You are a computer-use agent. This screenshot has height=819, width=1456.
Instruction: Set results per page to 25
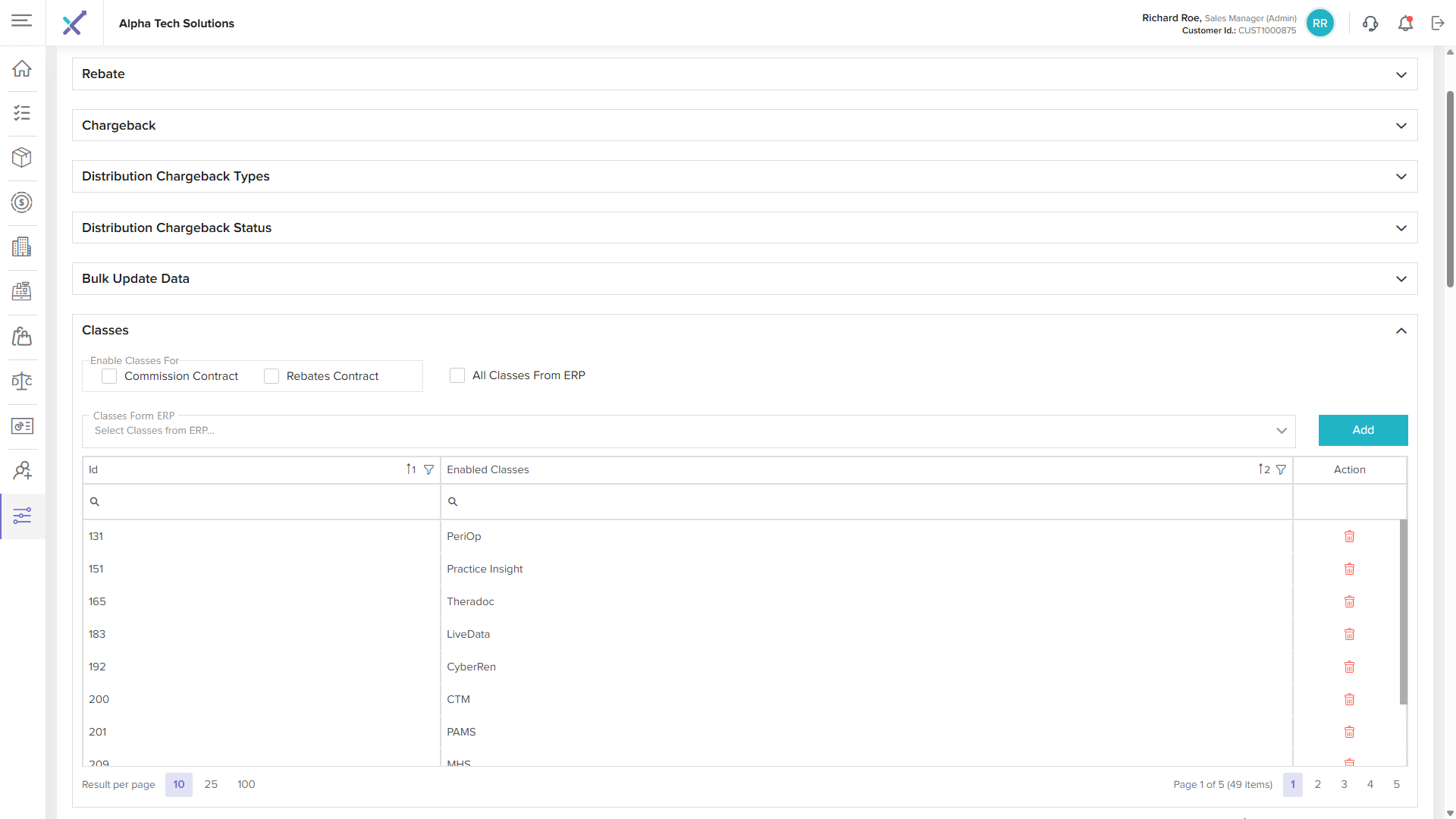click(211, 785)
